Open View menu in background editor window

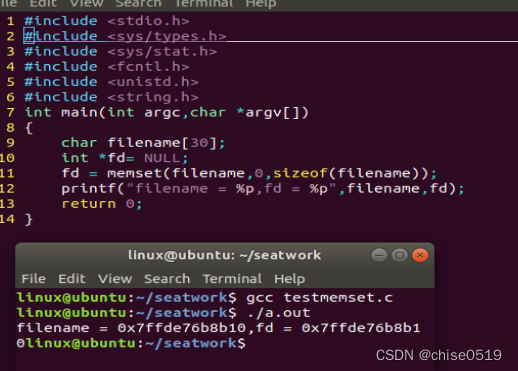[86, 3]
